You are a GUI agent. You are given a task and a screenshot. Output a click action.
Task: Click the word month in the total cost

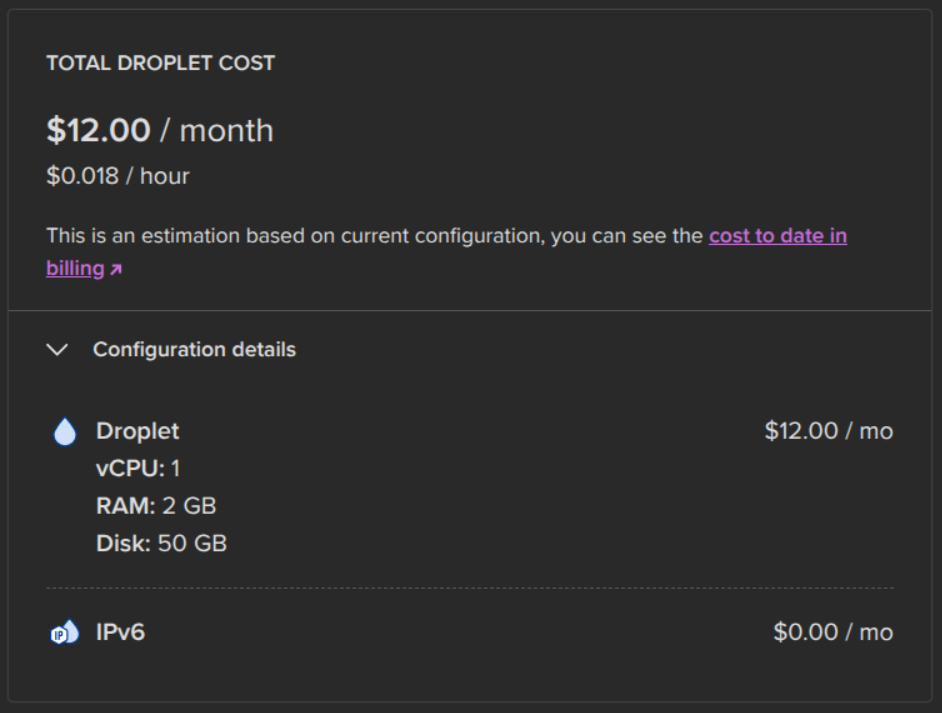[x=226, y=130]
